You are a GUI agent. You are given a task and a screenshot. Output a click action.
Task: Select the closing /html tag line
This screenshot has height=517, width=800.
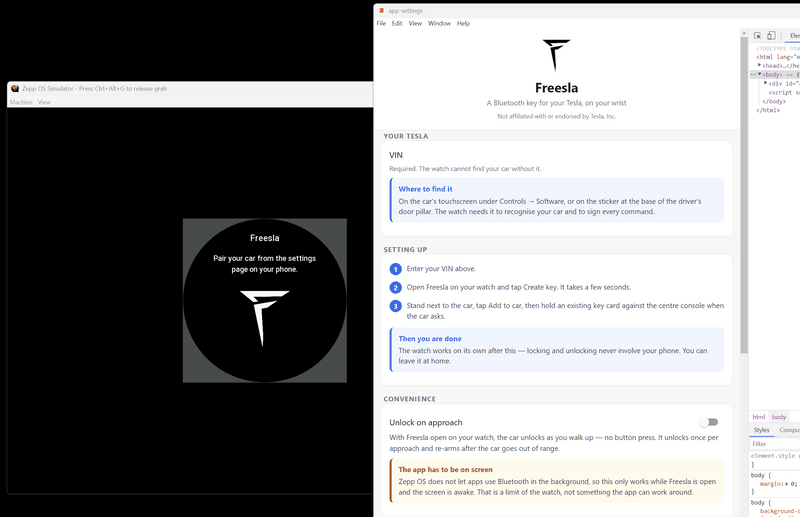click(768, 110)
